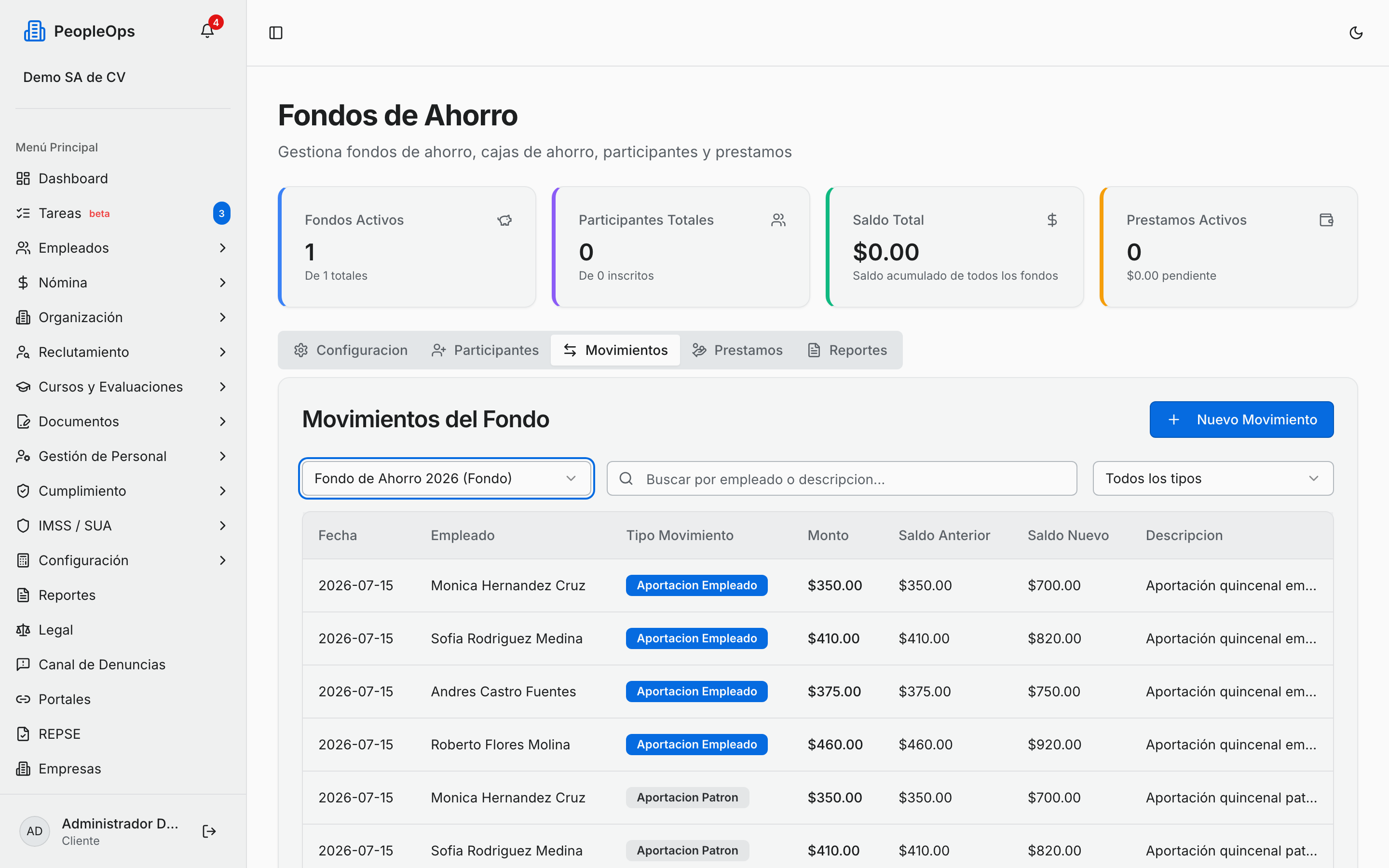Image resolution: width=1389 pixels, height=868 pixels.
Task: Open the Reportes tab
Action: [x=847, y=350]
